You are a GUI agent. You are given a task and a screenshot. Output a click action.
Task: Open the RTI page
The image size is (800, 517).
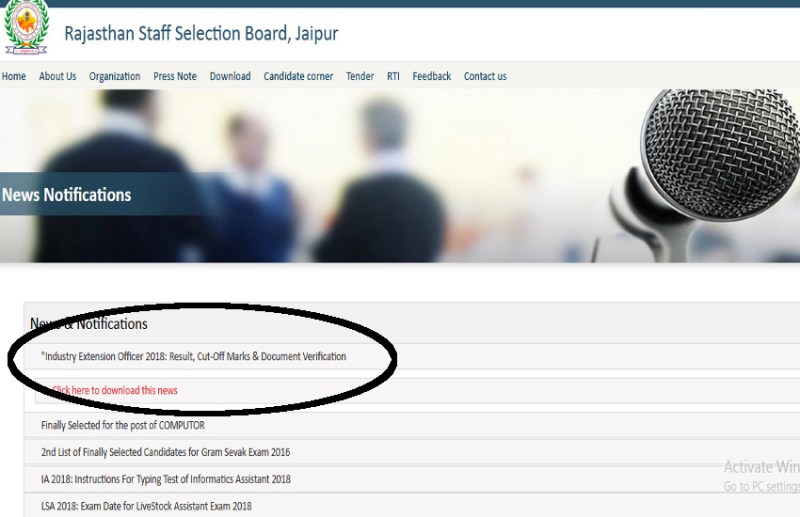pos(393,76)
